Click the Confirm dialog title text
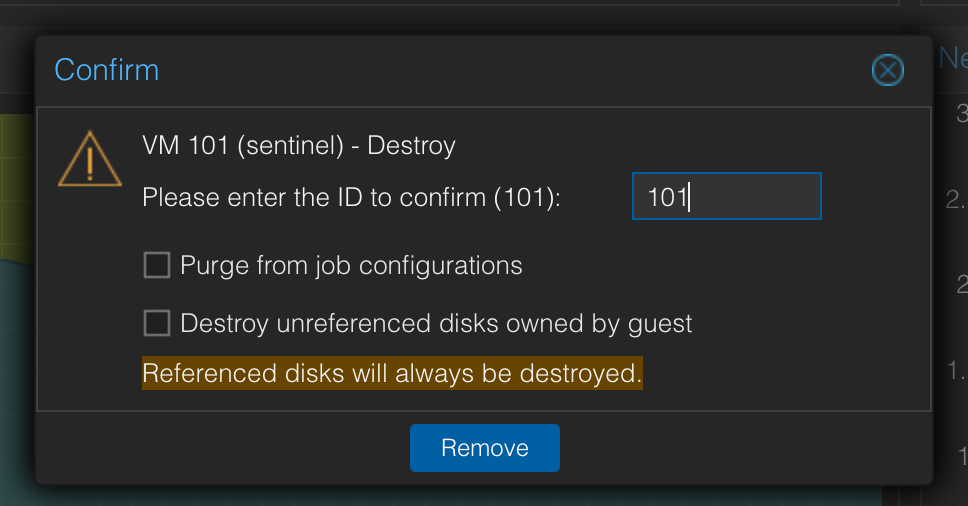 click(106, 70)
